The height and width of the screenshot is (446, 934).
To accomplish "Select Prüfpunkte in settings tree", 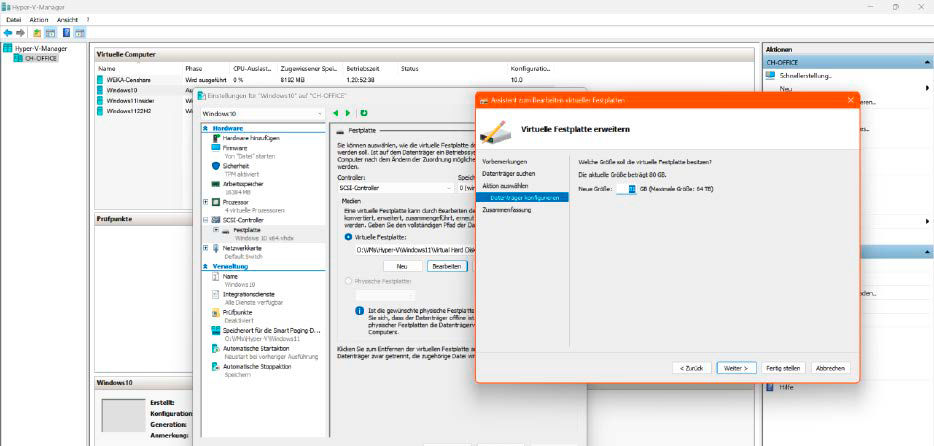I will pyautogui.click(x=238, y=312).
